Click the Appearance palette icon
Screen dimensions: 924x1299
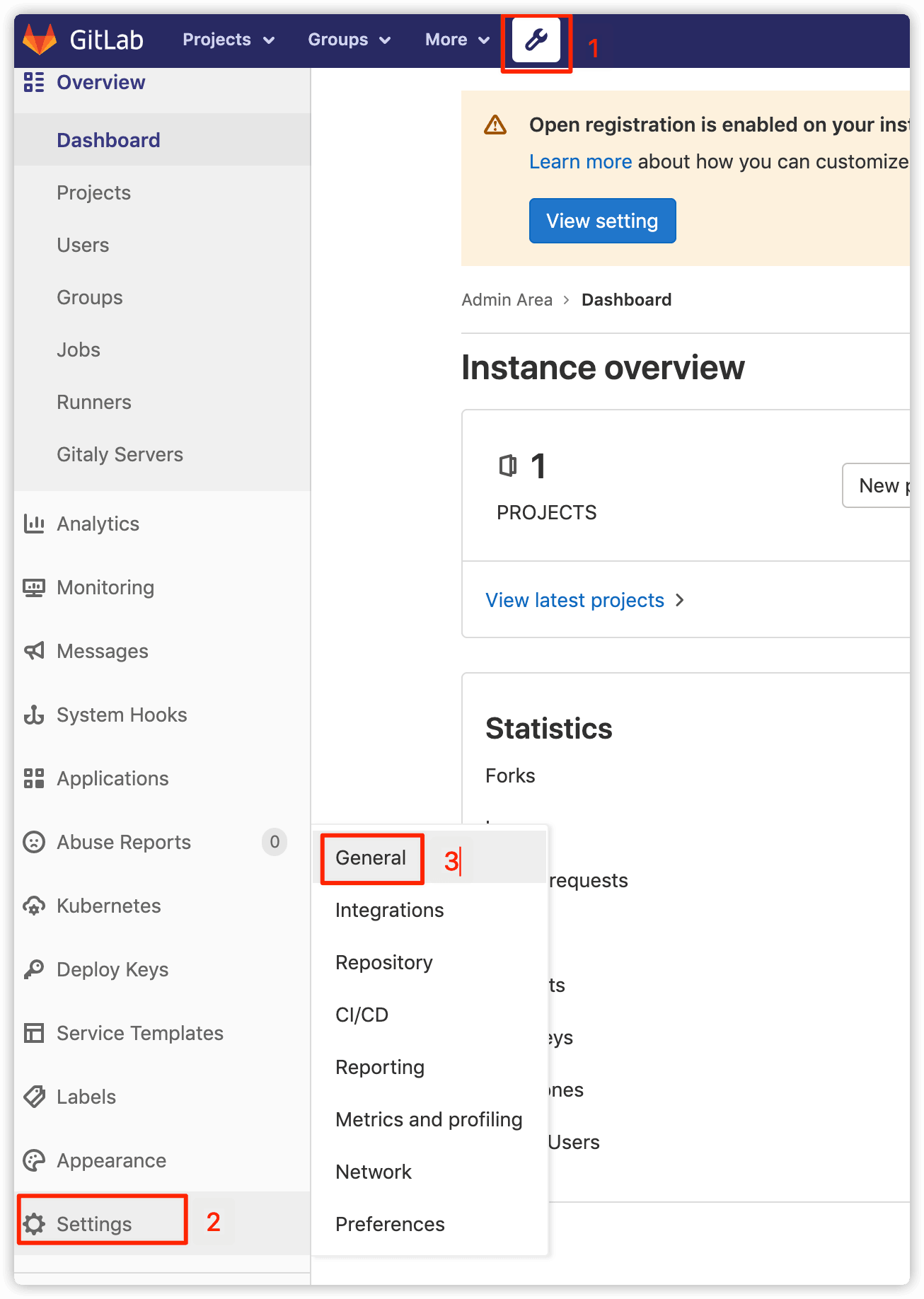coord(34,1160)
